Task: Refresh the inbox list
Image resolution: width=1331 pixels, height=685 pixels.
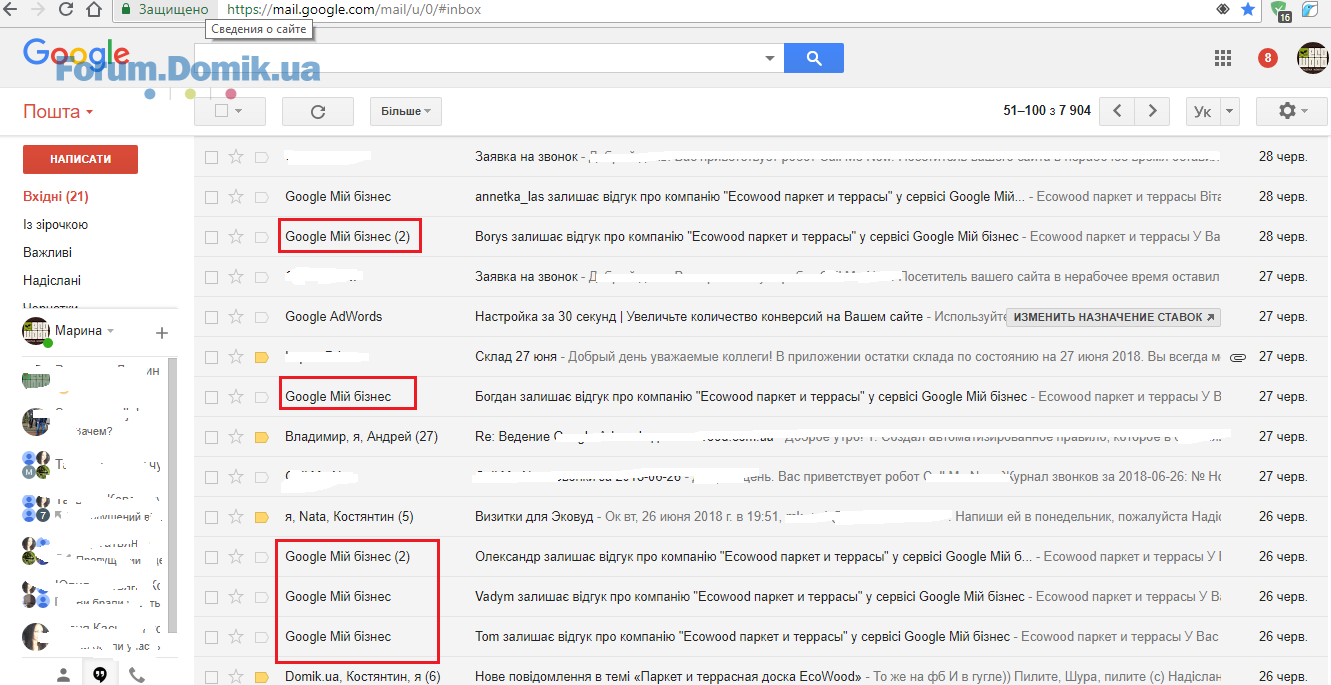Action: [x=318, y=111]
